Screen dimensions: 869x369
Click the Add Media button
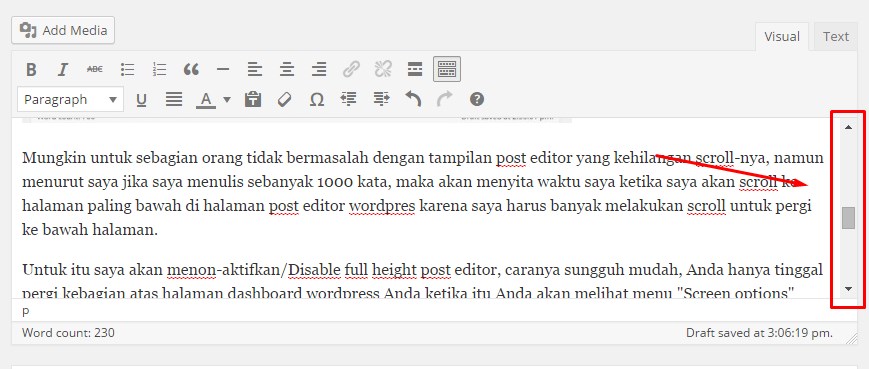point(63,30)
